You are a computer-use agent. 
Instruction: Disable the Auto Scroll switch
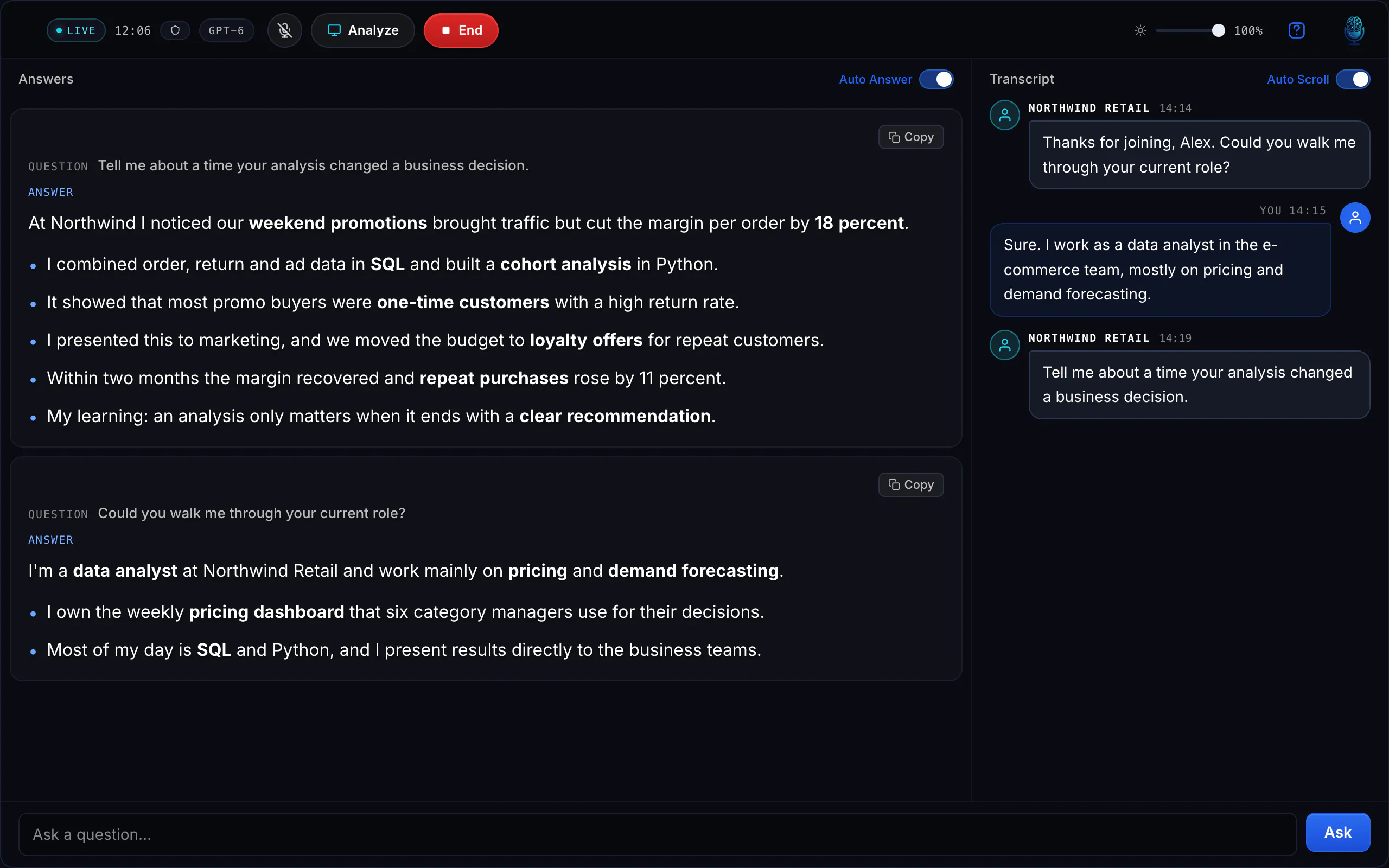1353,79
